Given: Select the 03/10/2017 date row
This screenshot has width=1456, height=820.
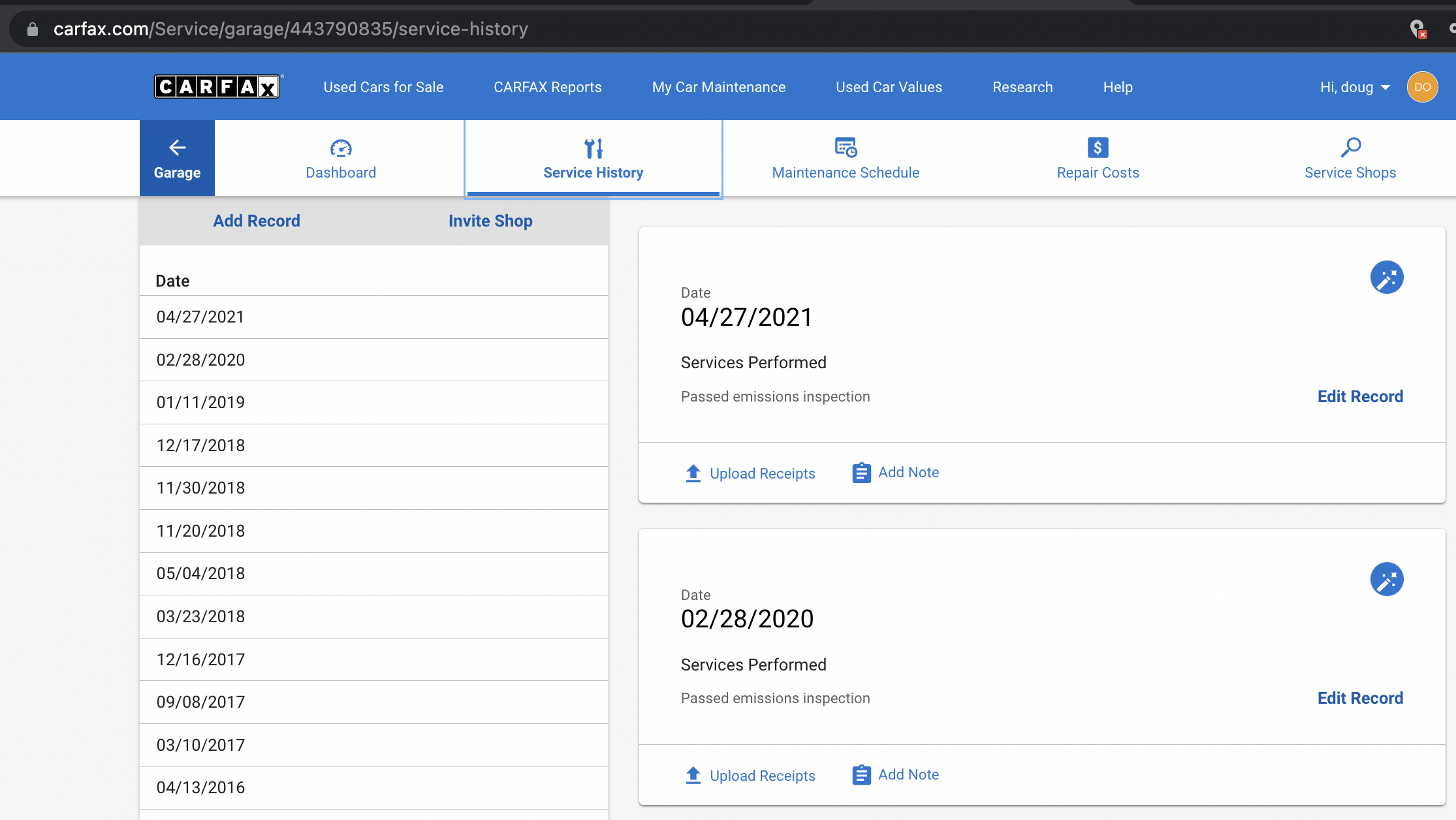Looking at the screenshot, I should 373,745.
